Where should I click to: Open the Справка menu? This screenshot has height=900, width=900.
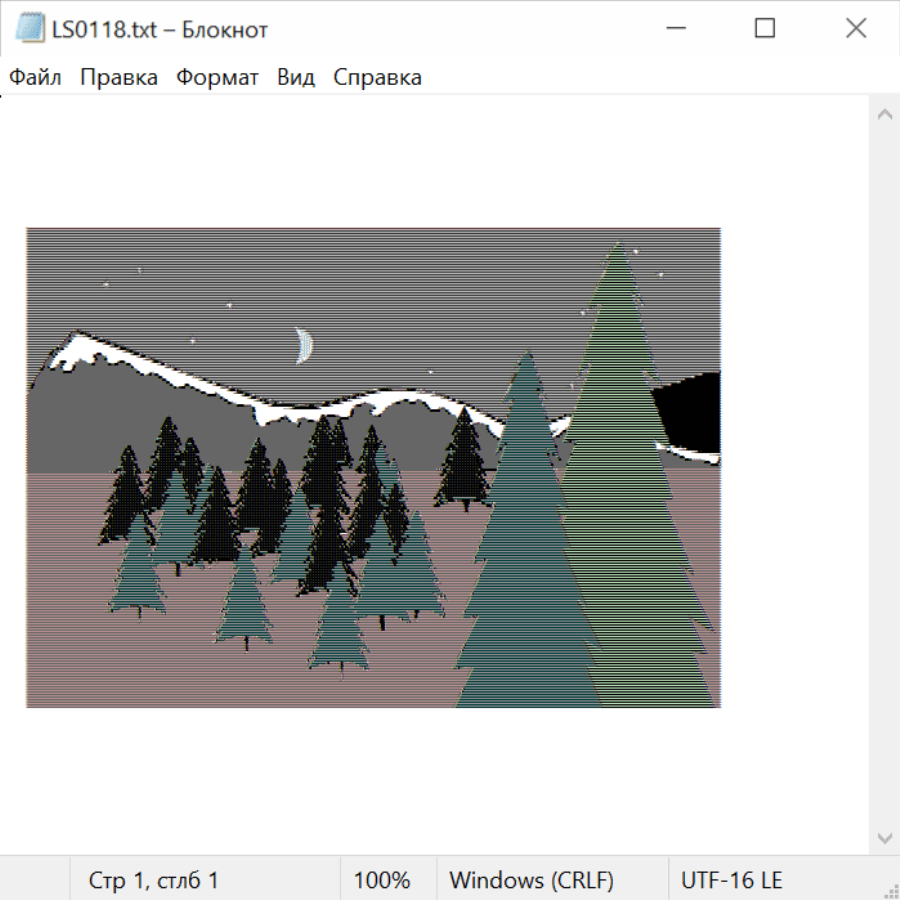[x=377, y=78]
